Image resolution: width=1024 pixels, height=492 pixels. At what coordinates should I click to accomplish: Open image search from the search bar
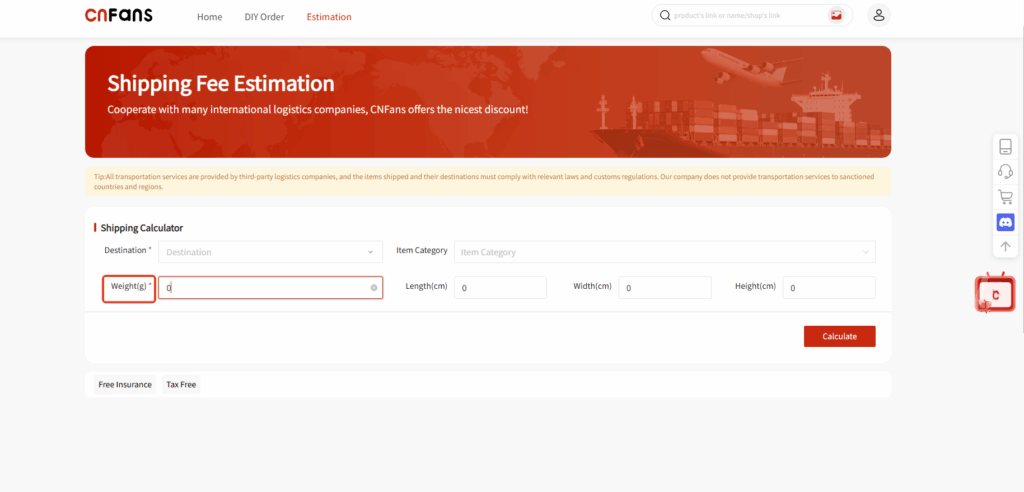click(836, 16)
